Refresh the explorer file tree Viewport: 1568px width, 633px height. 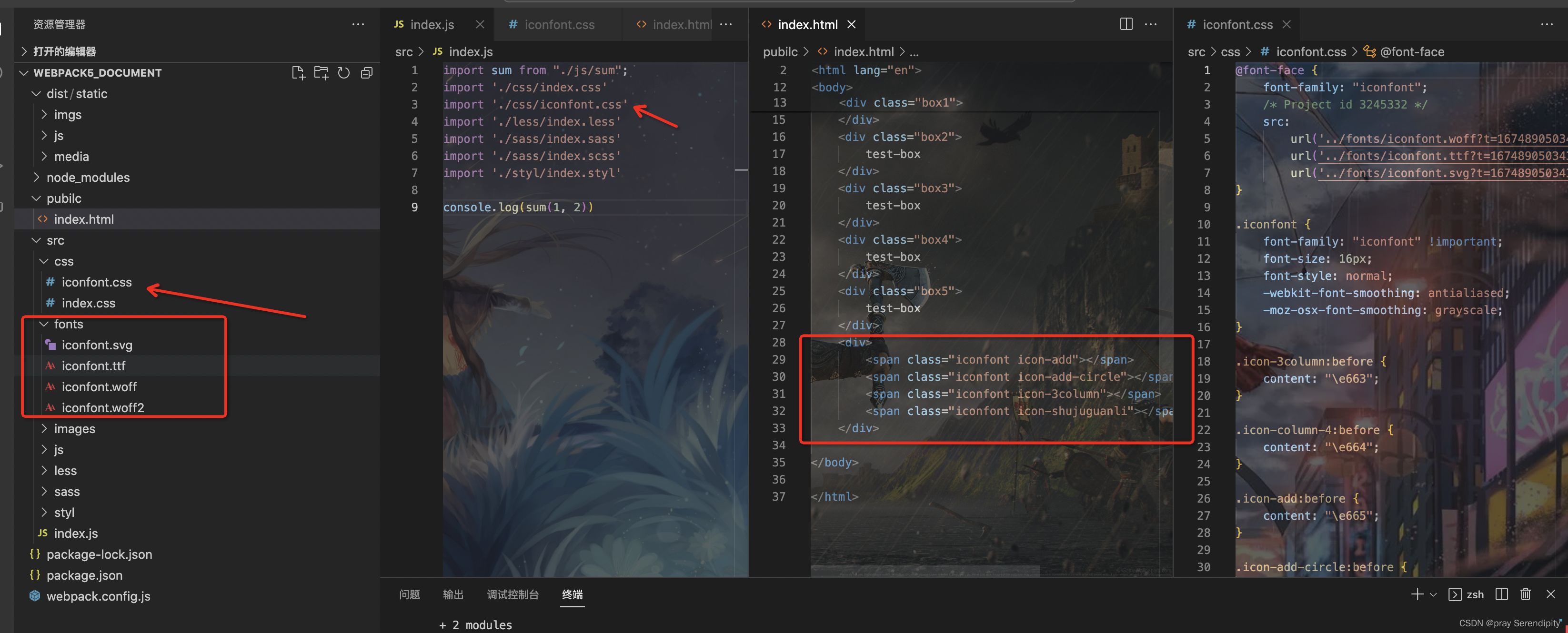344,73
